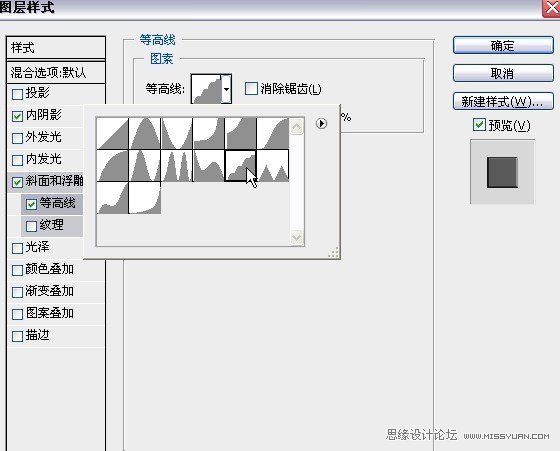Open 混合选项:默认 blending options

point(56,73)
